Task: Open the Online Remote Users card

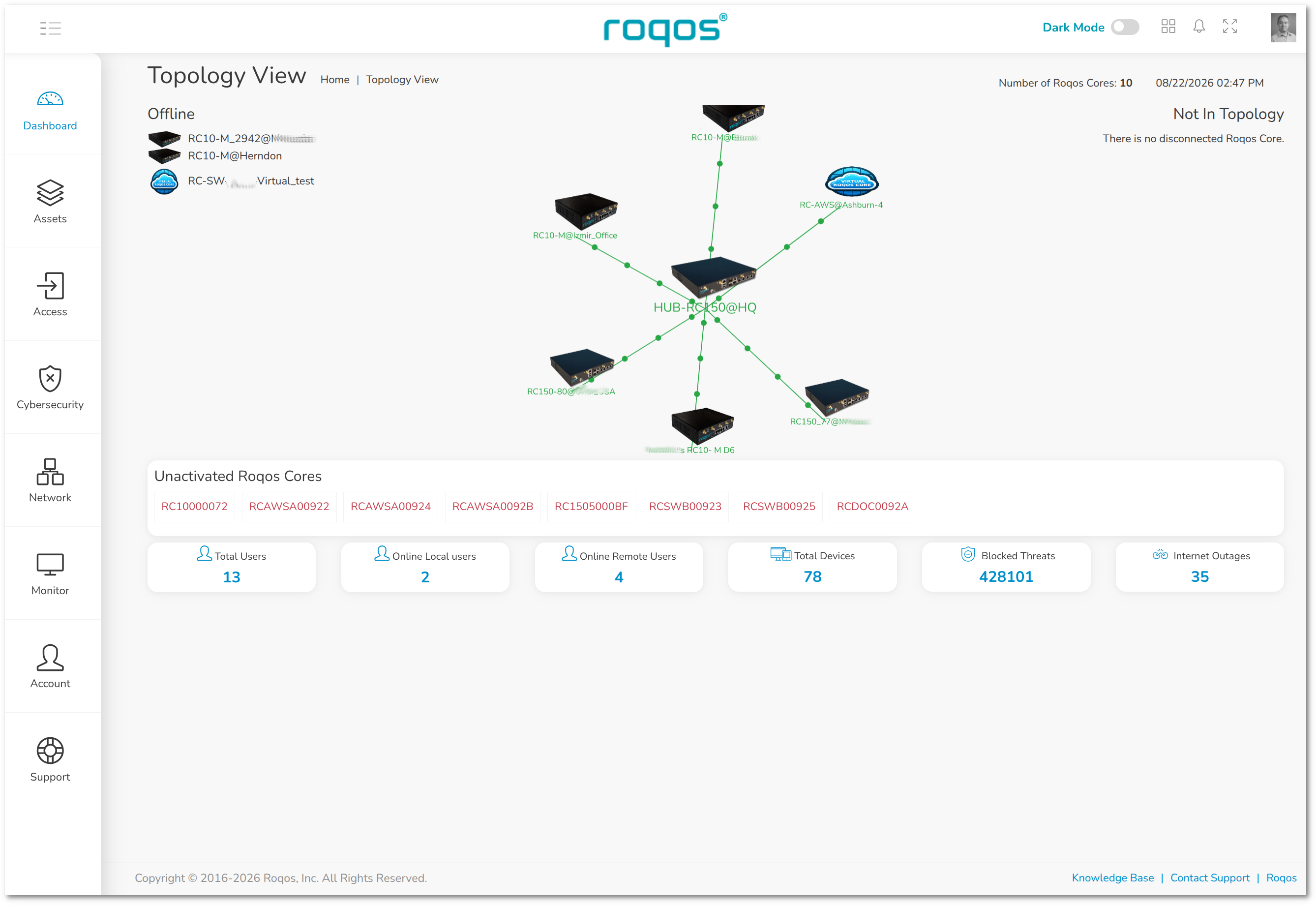Action: pos(619,567)
